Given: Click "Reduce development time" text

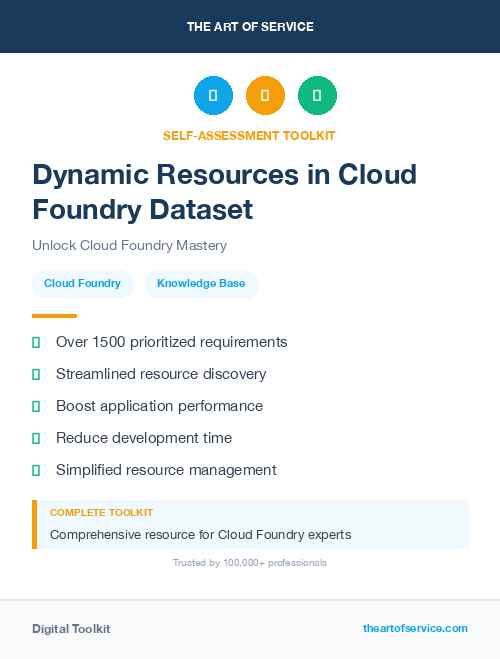Looking at the screenshot, I should [x=144, y=438].
